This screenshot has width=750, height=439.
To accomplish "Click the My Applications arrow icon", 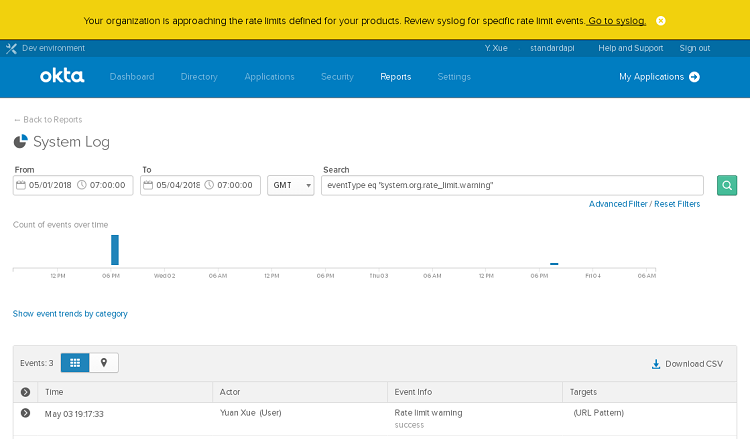I will [694, 77].
